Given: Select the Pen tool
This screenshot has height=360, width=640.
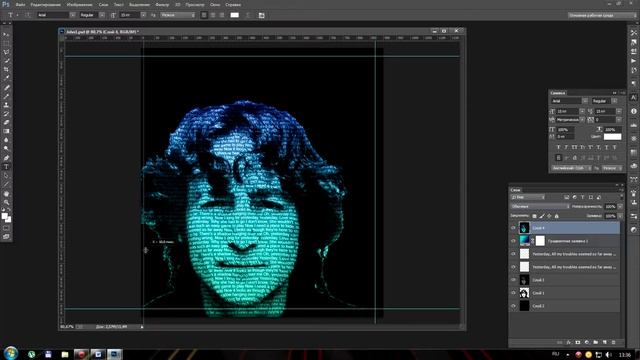Looking at the screenshot, I should pos(7,158).
